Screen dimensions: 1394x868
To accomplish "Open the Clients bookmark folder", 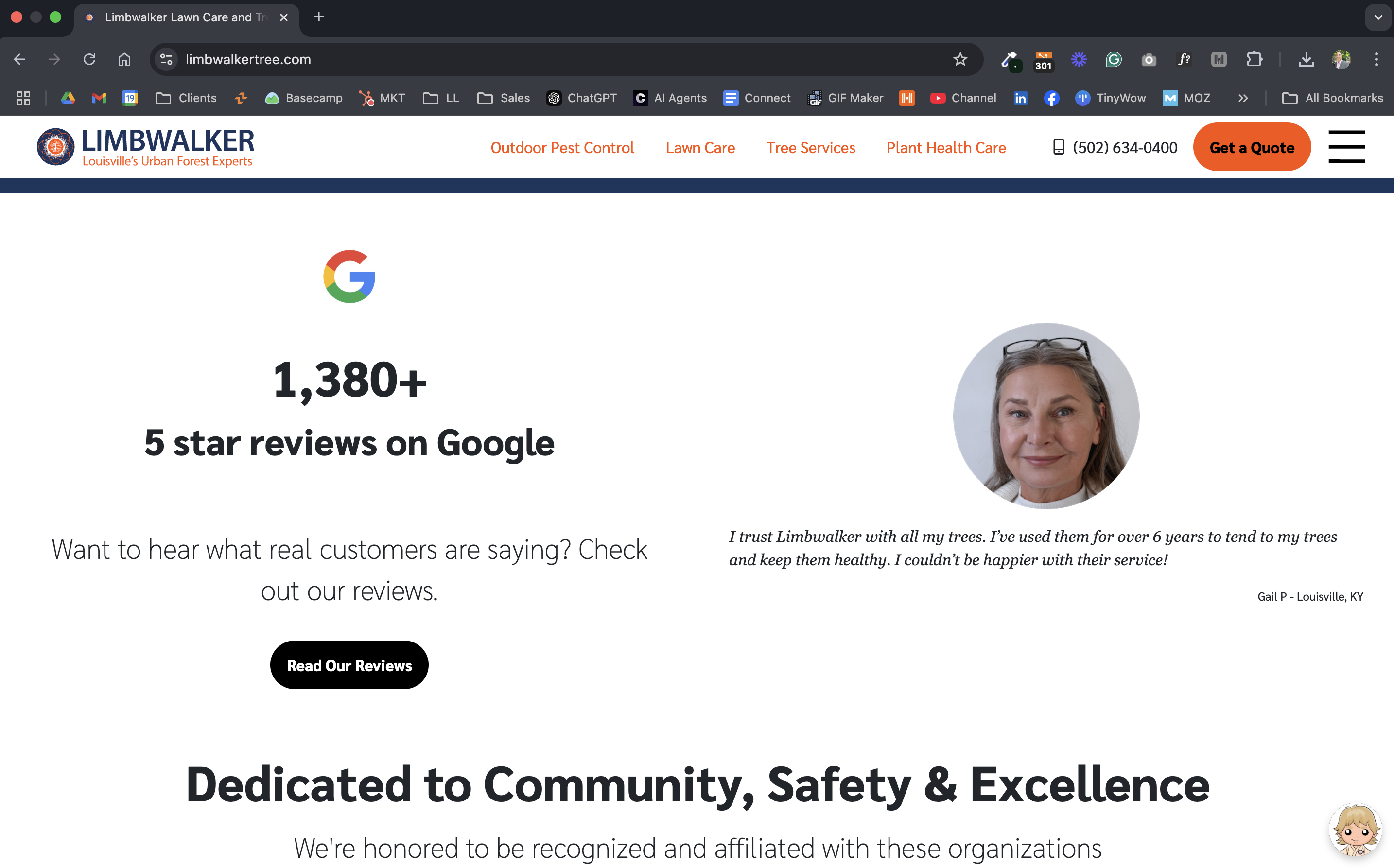I will (x=186, y=98).
